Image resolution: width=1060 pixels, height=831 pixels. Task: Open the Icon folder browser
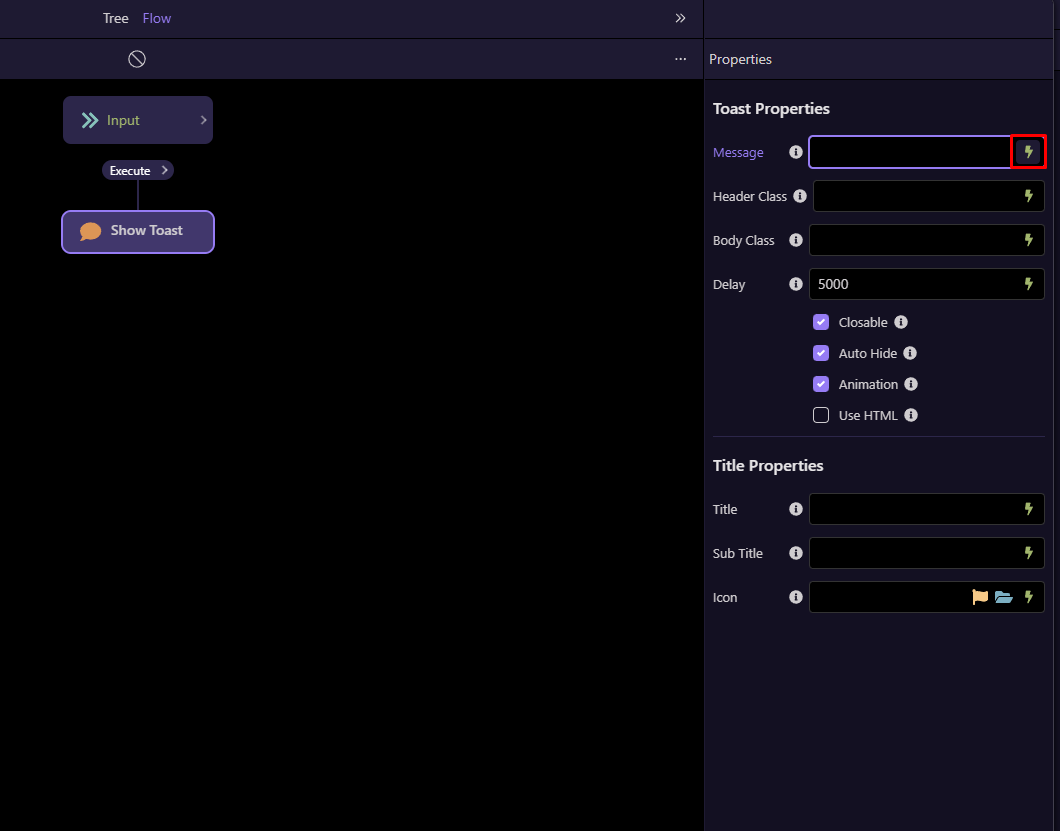[x=1004, y=597]
